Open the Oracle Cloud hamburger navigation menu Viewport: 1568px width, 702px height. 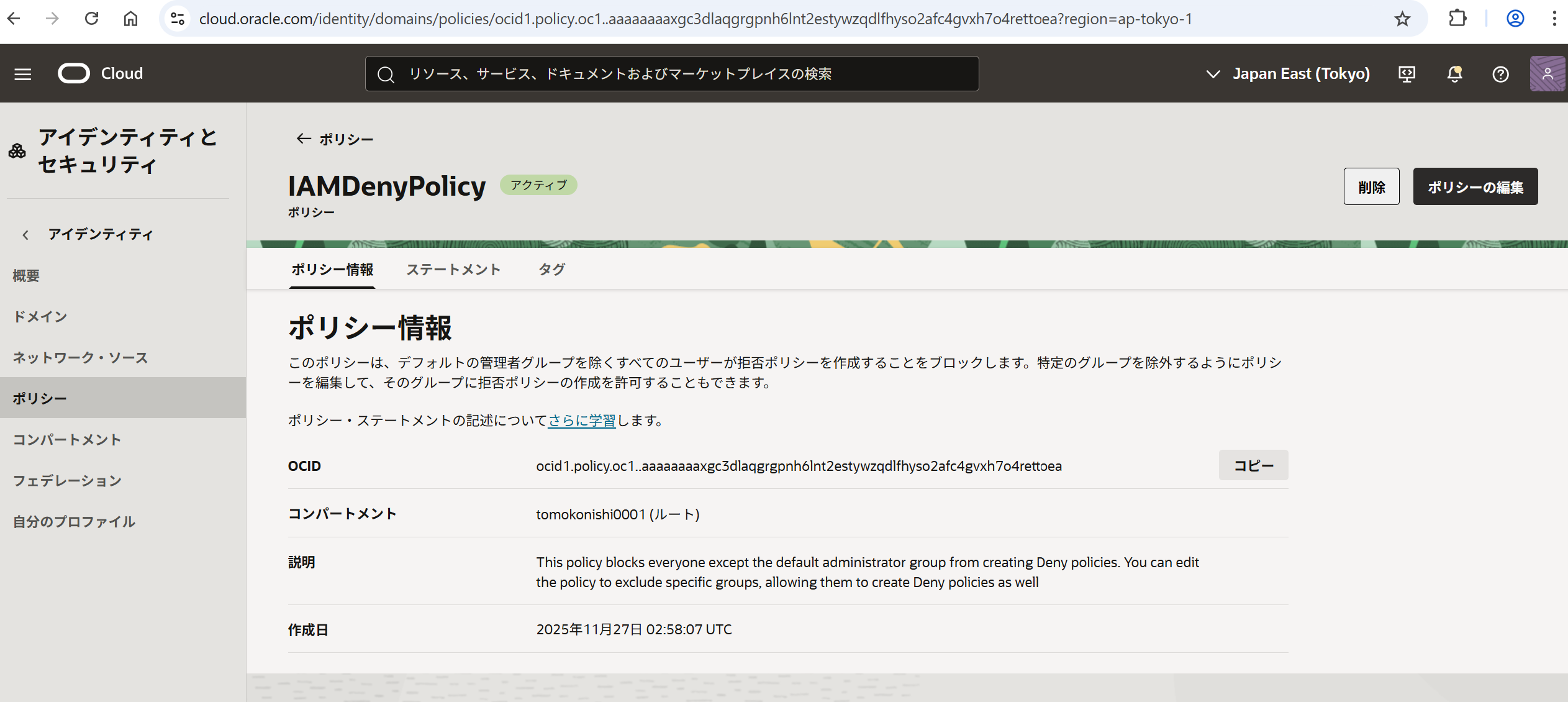pos(23,74)
